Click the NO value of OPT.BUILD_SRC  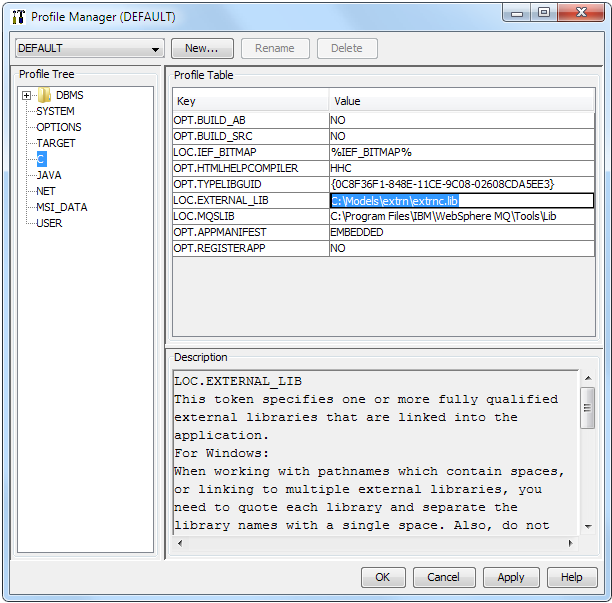click(x=462, y=136)
